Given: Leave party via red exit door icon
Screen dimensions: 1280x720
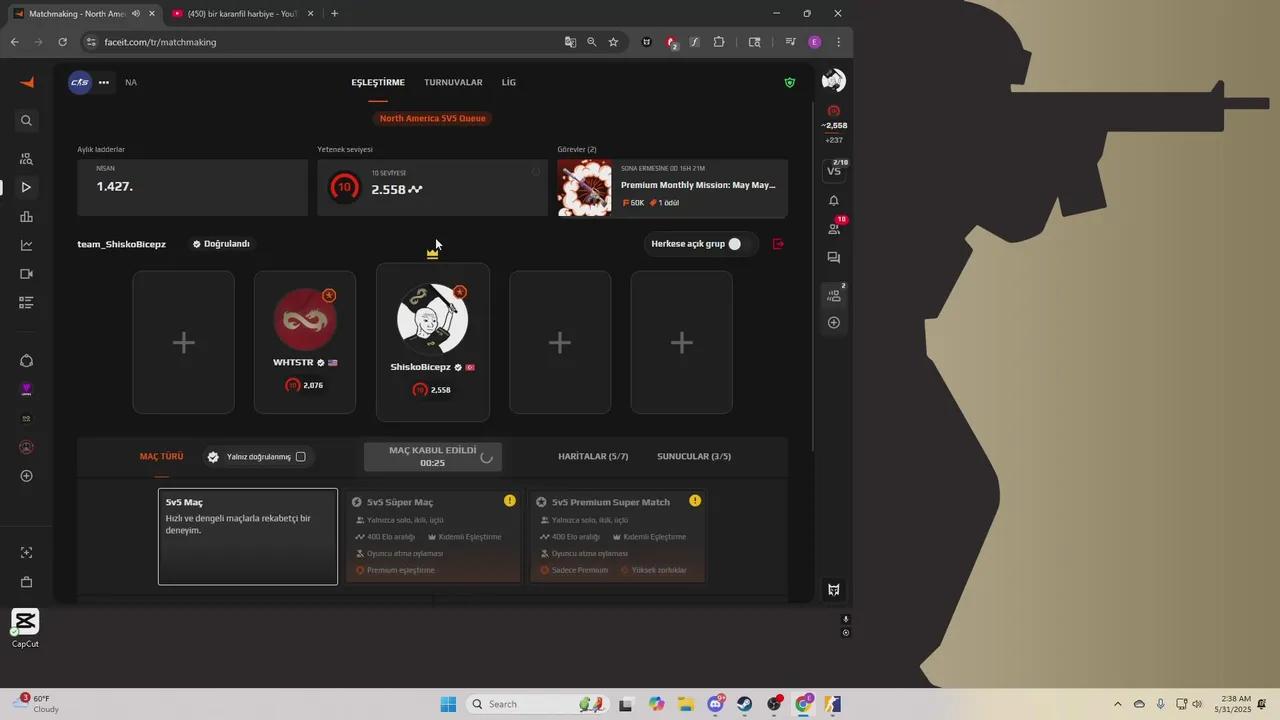Looking at the screenshot, I should coord(778,243).
